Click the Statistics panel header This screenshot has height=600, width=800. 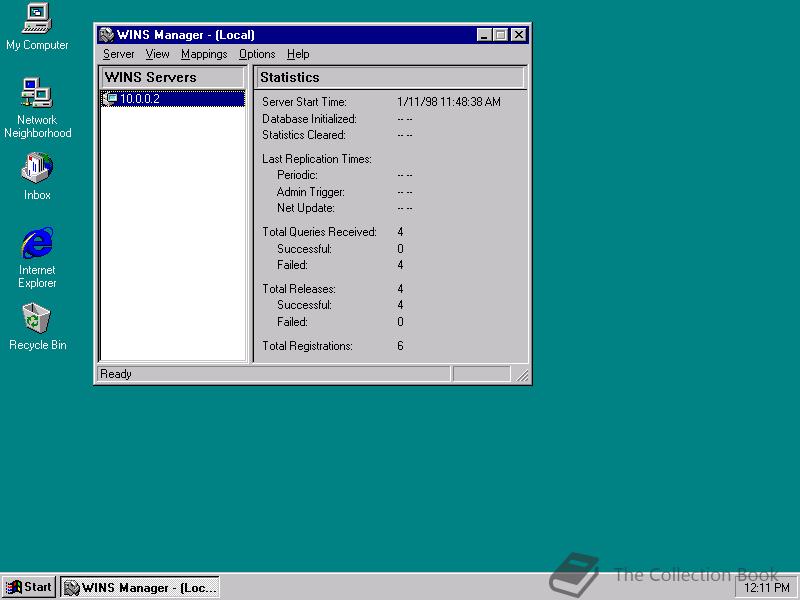coord(390,78)
